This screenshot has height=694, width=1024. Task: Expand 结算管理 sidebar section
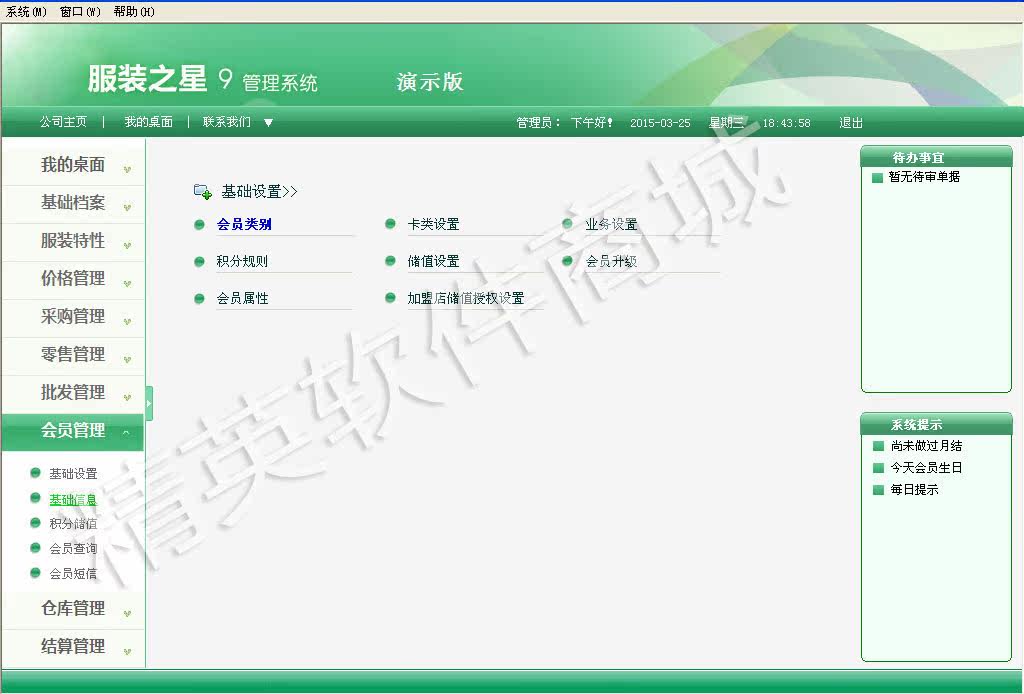point(73,646)
